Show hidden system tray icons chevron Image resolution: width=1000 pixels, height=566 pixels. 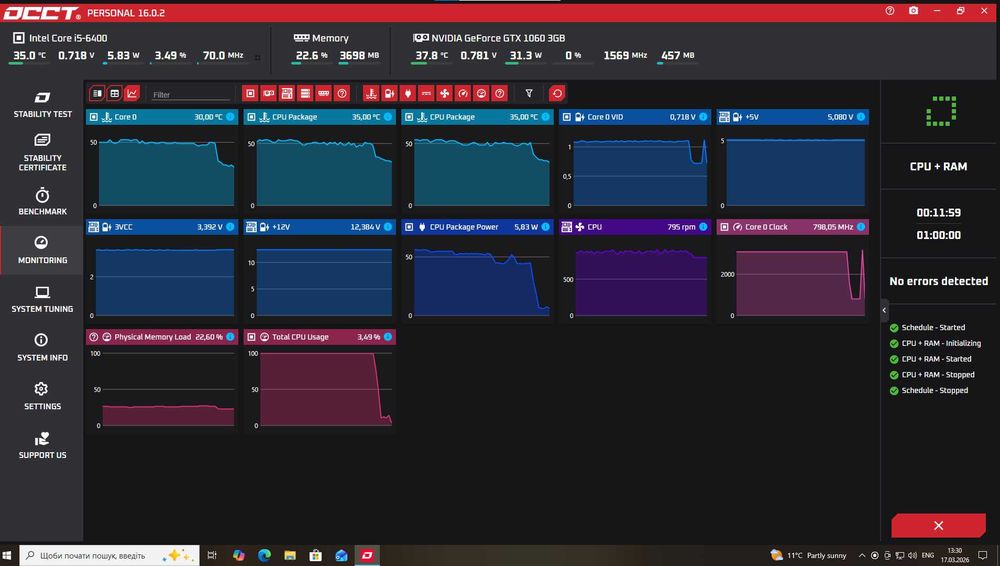coord(862,555)
